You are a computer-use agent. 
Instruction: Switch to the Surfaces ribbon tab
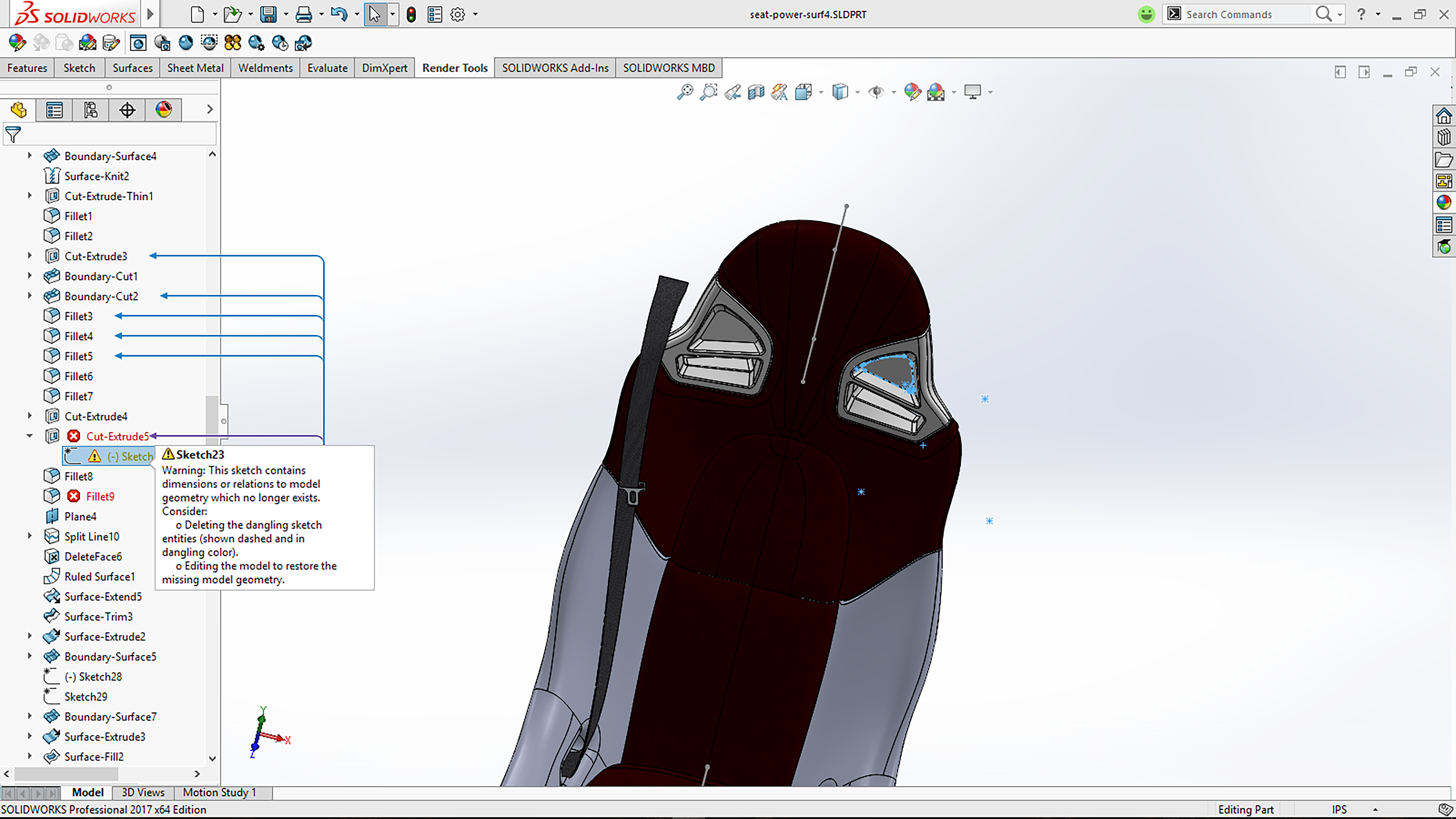point(132,68)
